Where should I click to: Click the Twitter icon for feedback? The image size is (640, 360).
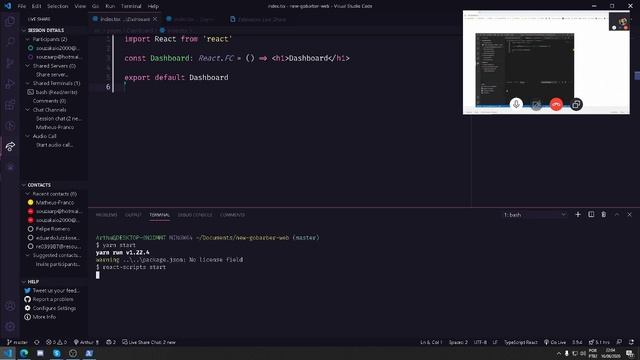tap(27, 291)
